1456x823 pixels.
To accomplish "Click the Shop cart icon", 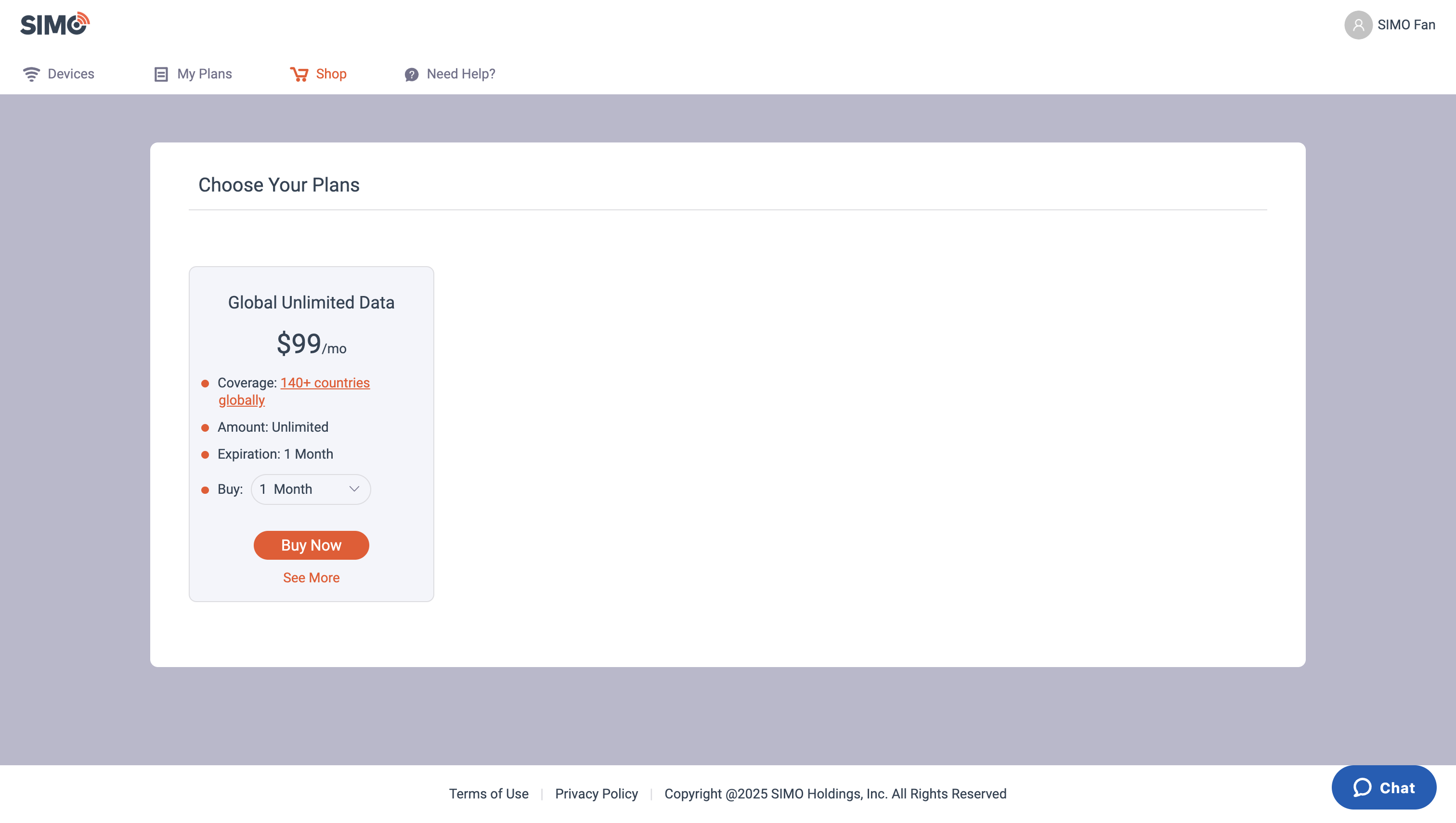I will pos(299,74).
